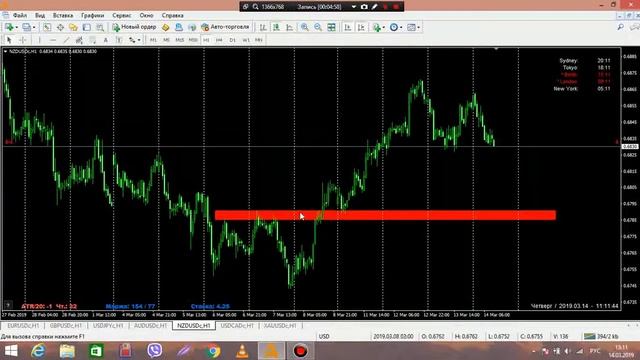Click the new chart icon
The height and width of the screenshot is (360, 640).
point(9,27)
